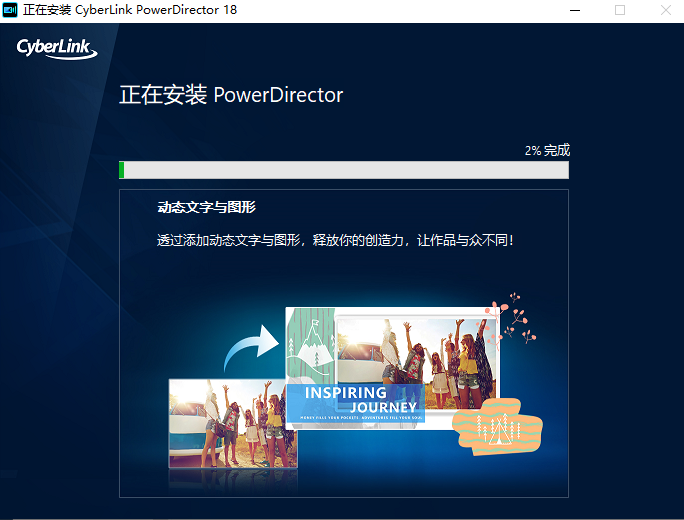The height and width of the screenshot is (520, 684).
Task: Click the "动态文字与图形" feature title
Action: pyautogui.click(x=206, y=207)
